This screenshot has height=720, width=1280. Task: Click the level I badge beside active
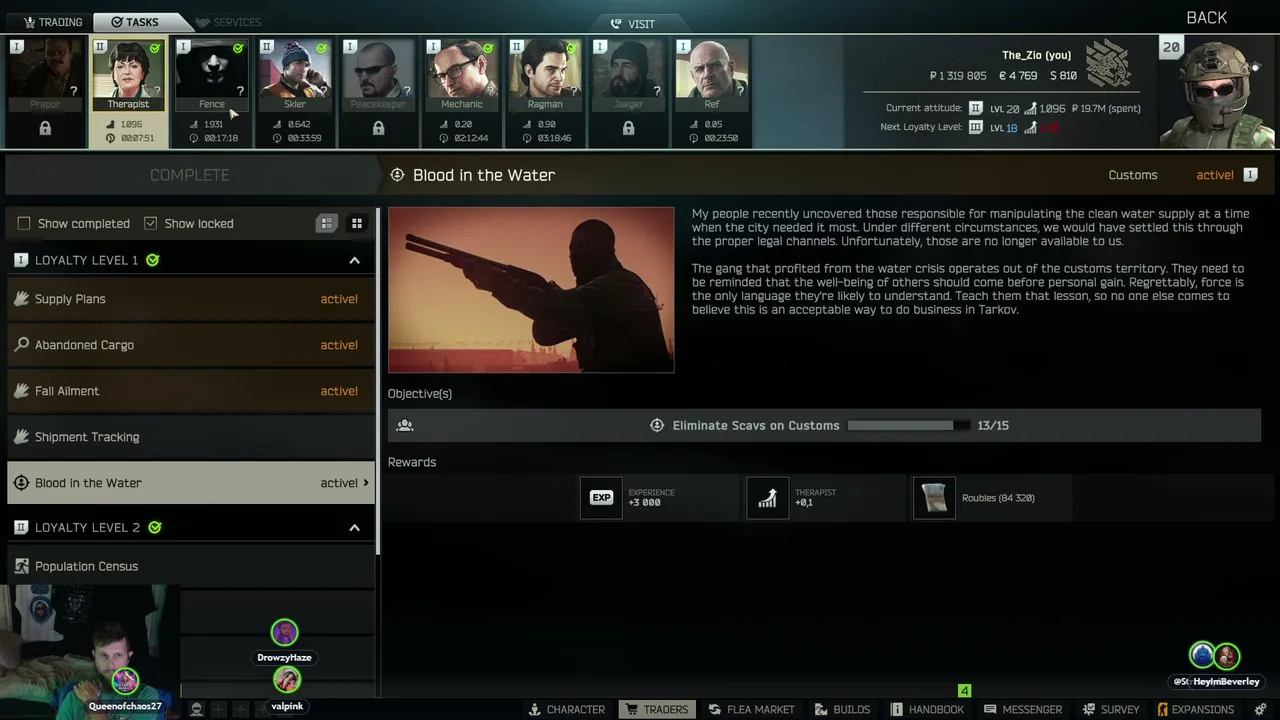1250,175
